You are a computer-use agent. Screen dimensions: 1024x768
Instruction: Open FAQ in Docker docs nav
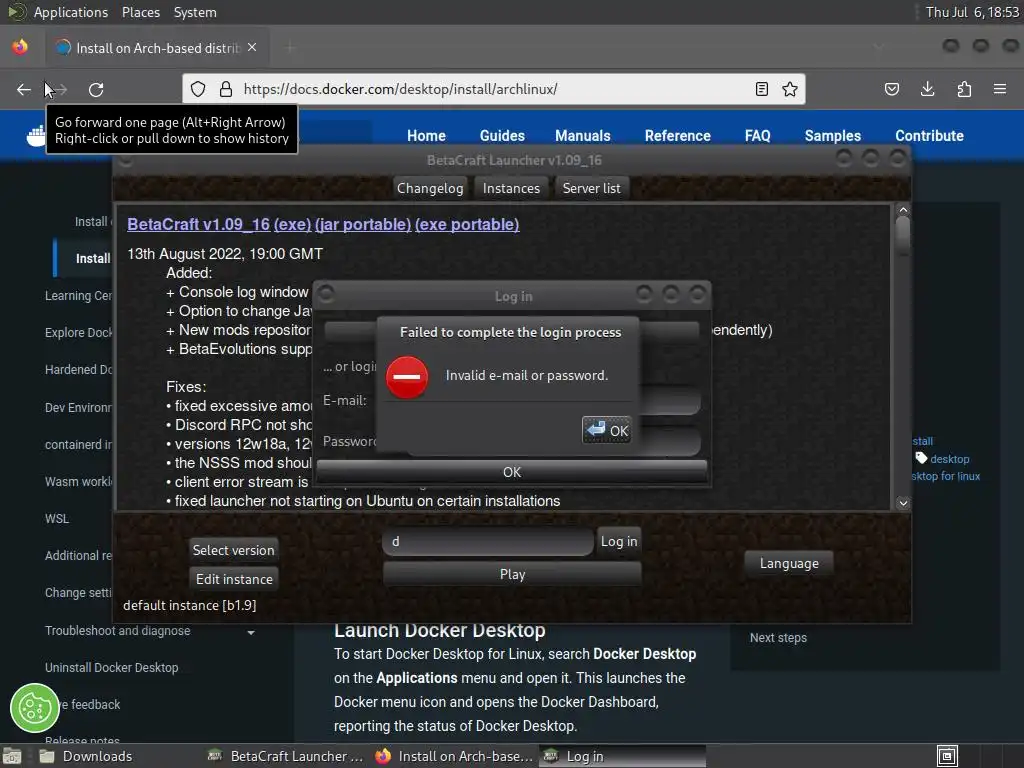coord(758,136)
